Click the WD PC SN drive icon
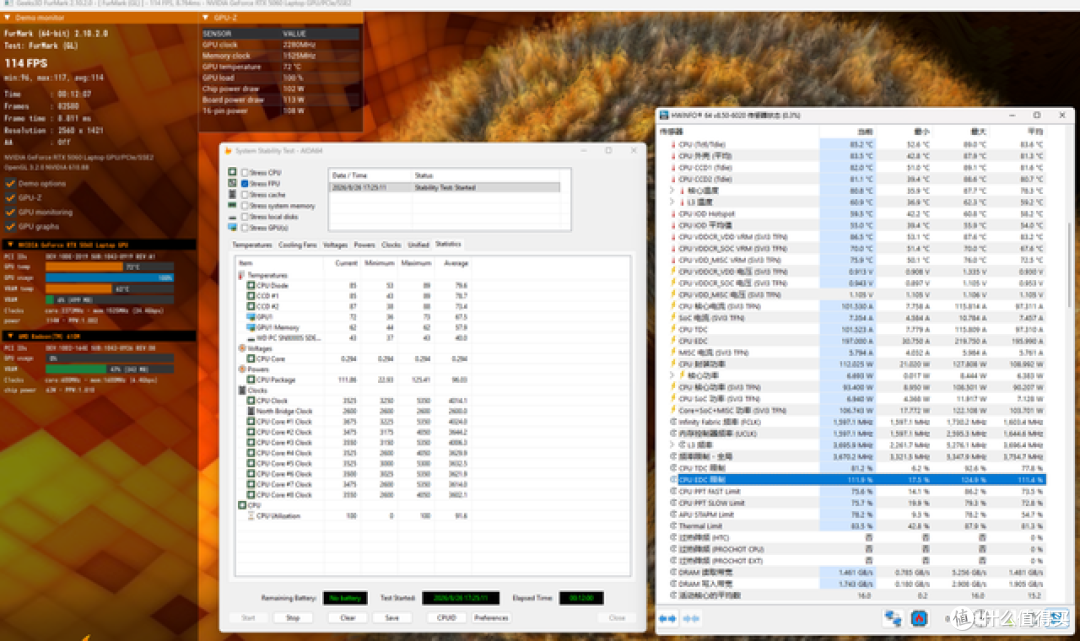The width and height of the screenshot is (1080, 641). pos(251,338)
